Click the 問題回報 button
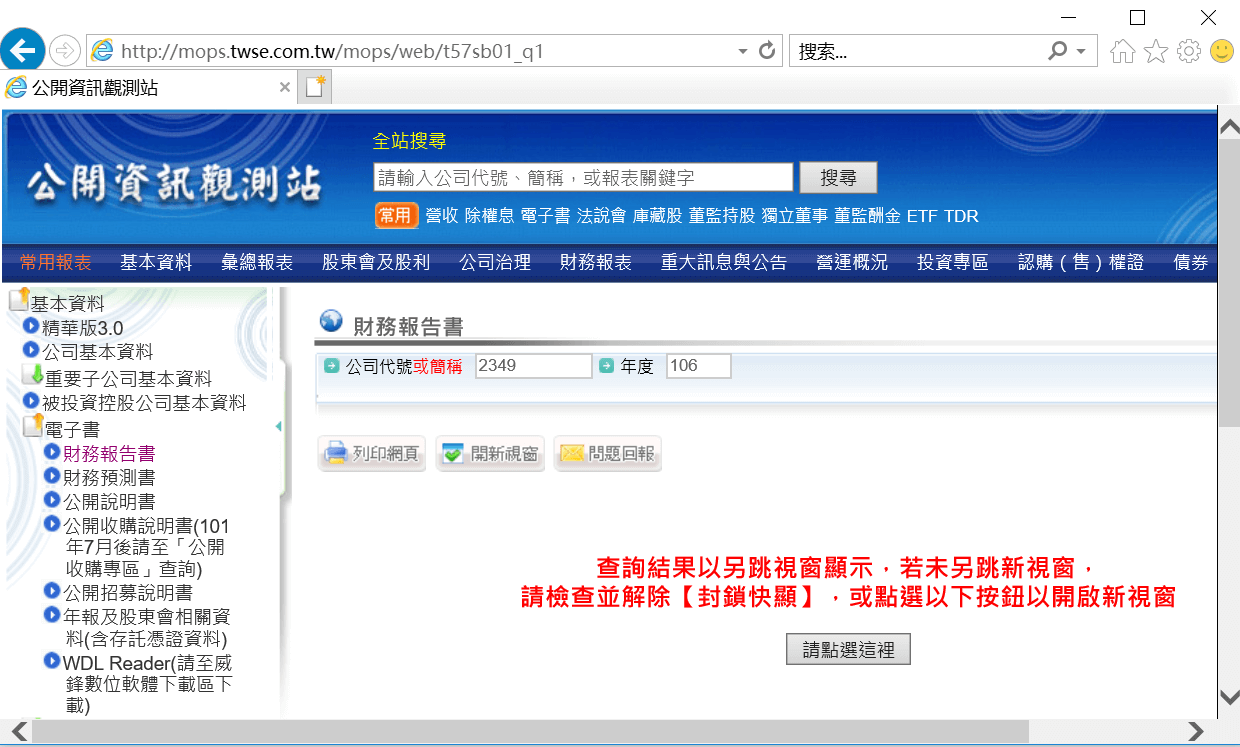The image size is (1240, 747). (x=608, y=454)
